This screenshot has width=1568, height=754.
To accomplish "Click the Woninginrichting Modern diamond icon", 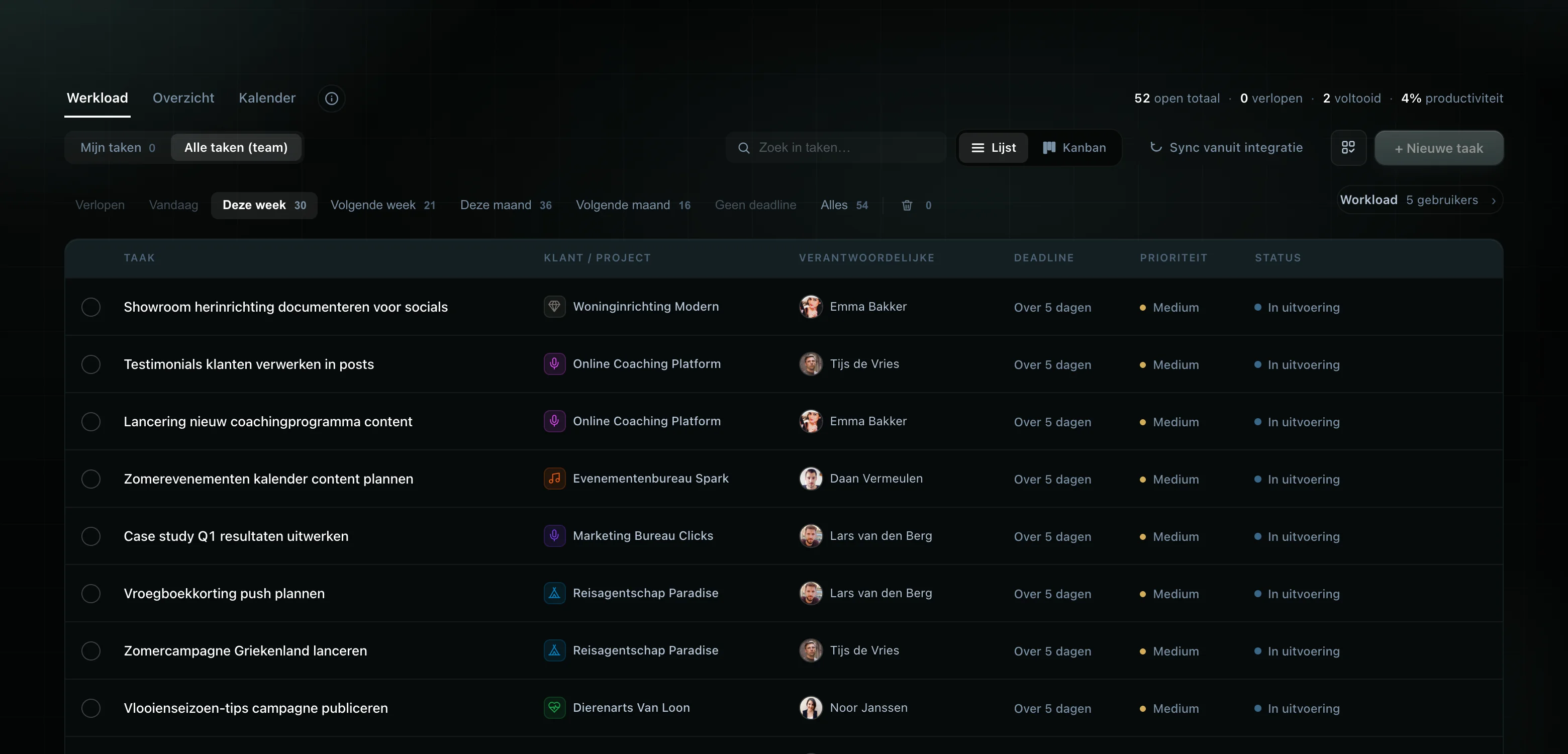I will pos(554,306).
